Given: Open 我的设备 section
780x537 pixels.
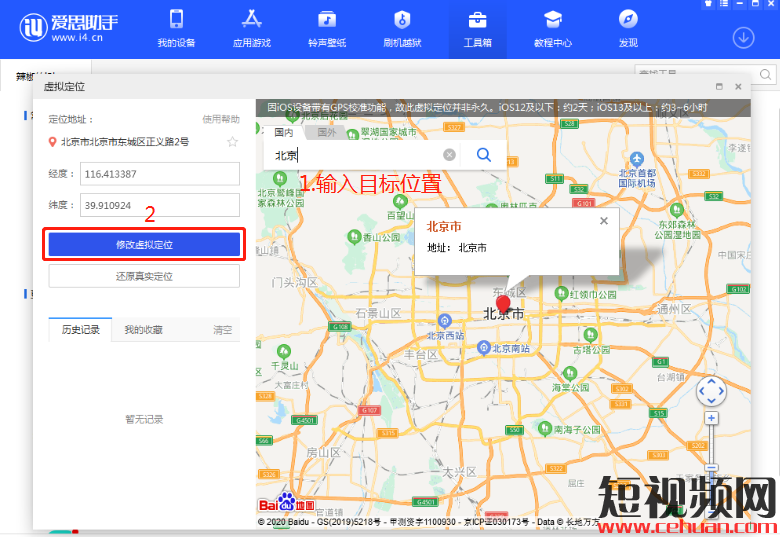Looking at the screenshot, I should (x=176, y=28).
